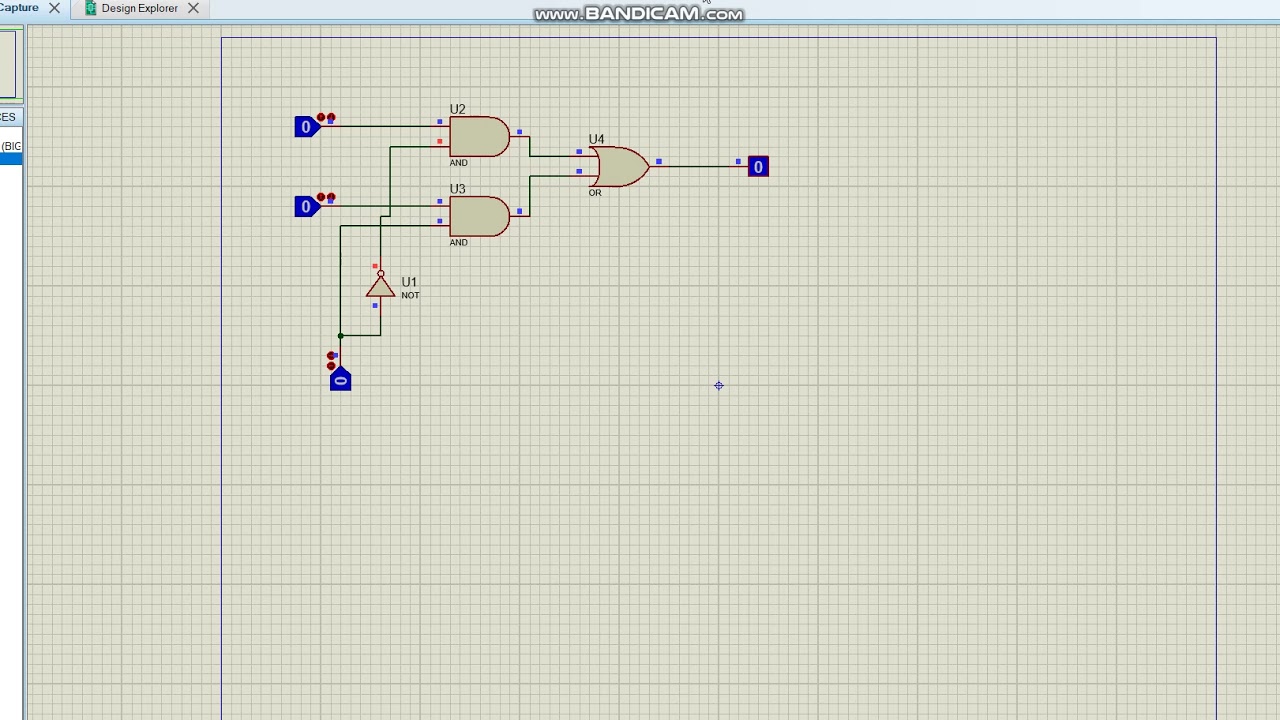The width and height of the screenshot is (1280, 720).
Task: Click the 'U4' reference label
Action: coord(596,139)
